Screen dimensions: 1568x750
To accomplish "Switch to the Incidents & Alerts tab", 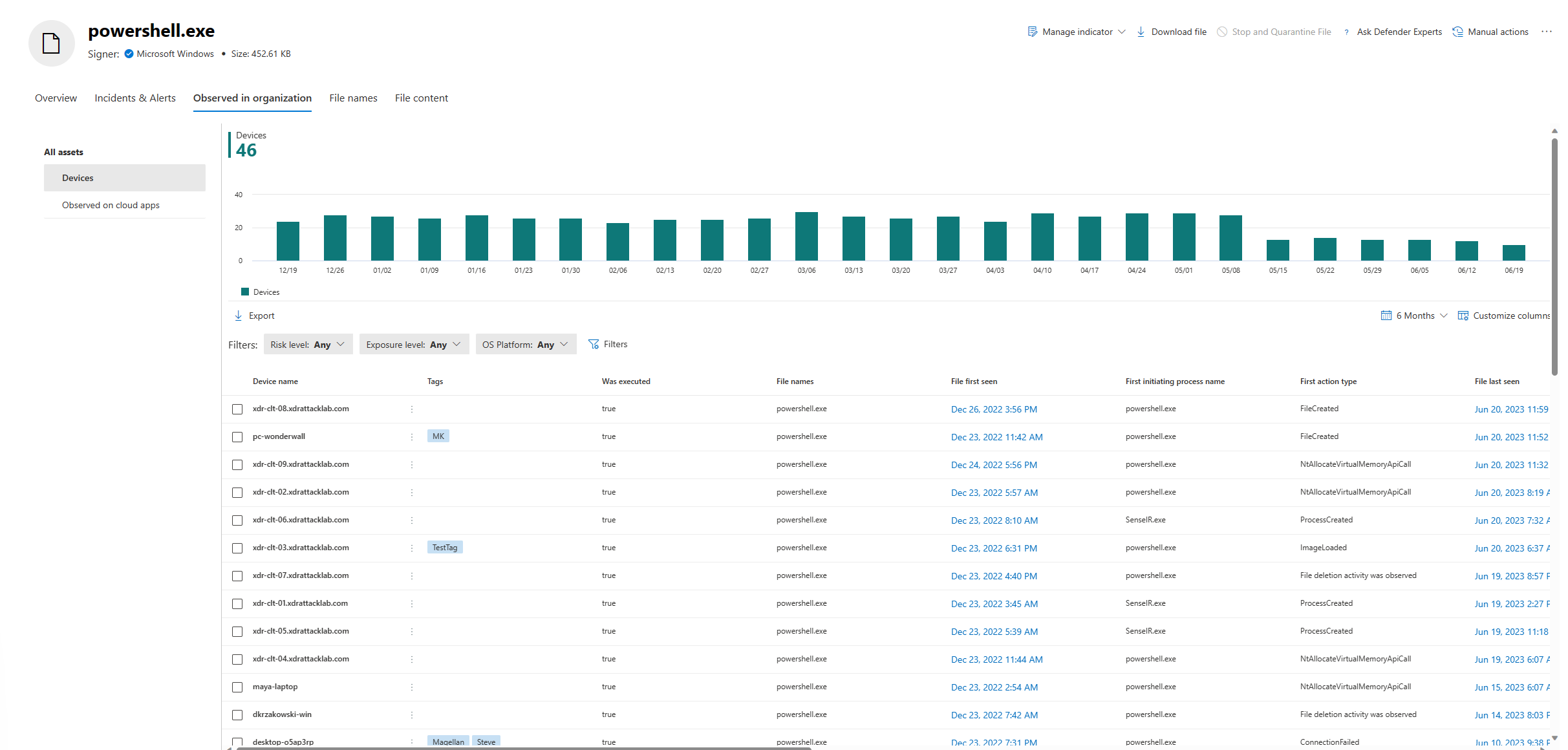I will tap(135, 98).
